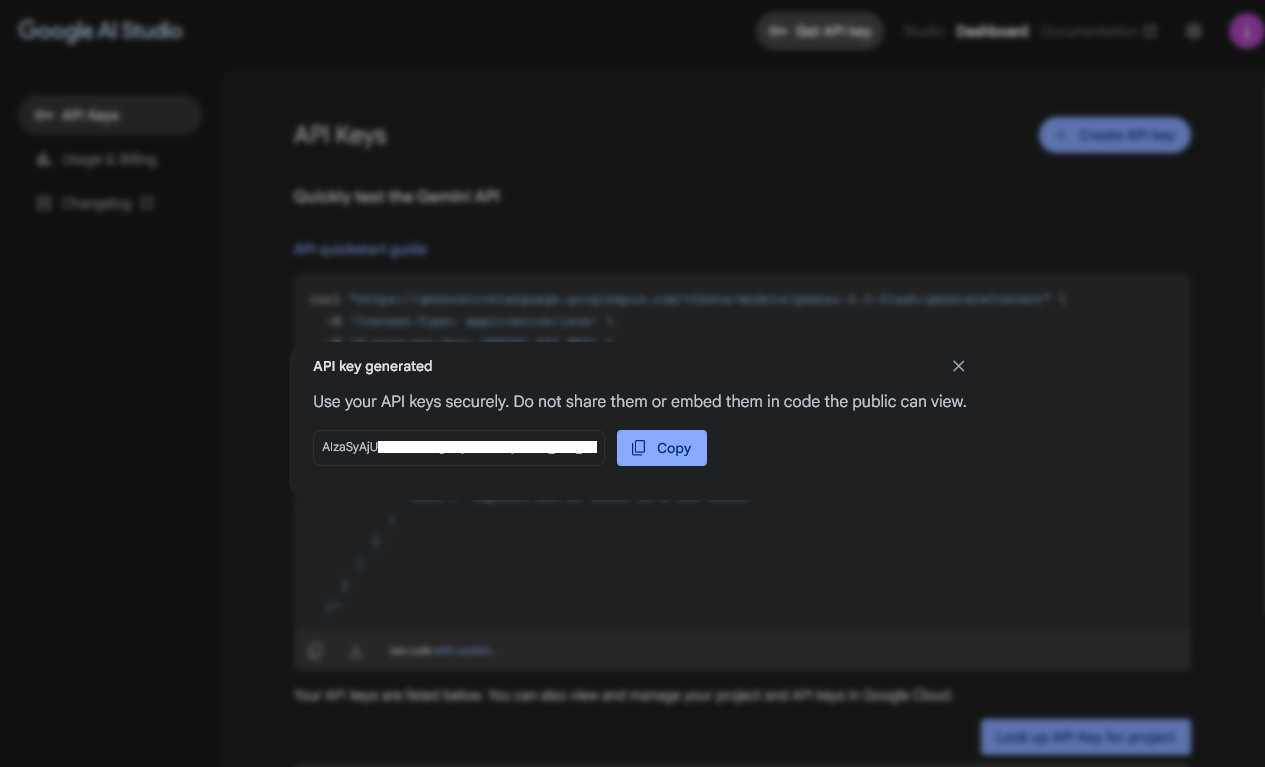This screenshot has height=767, width=1265.
Task: Select API Keys in the sidebar
Action: pyautogui.click(x=110, y=115)
